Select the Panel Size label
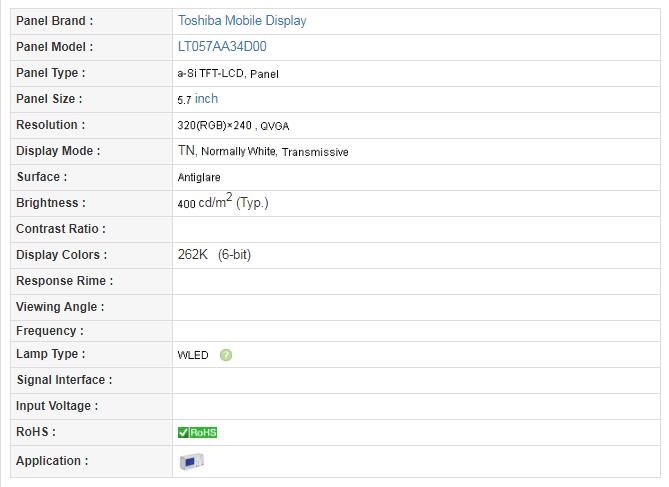This screenshot has width=669, height=487. (49, 99)
